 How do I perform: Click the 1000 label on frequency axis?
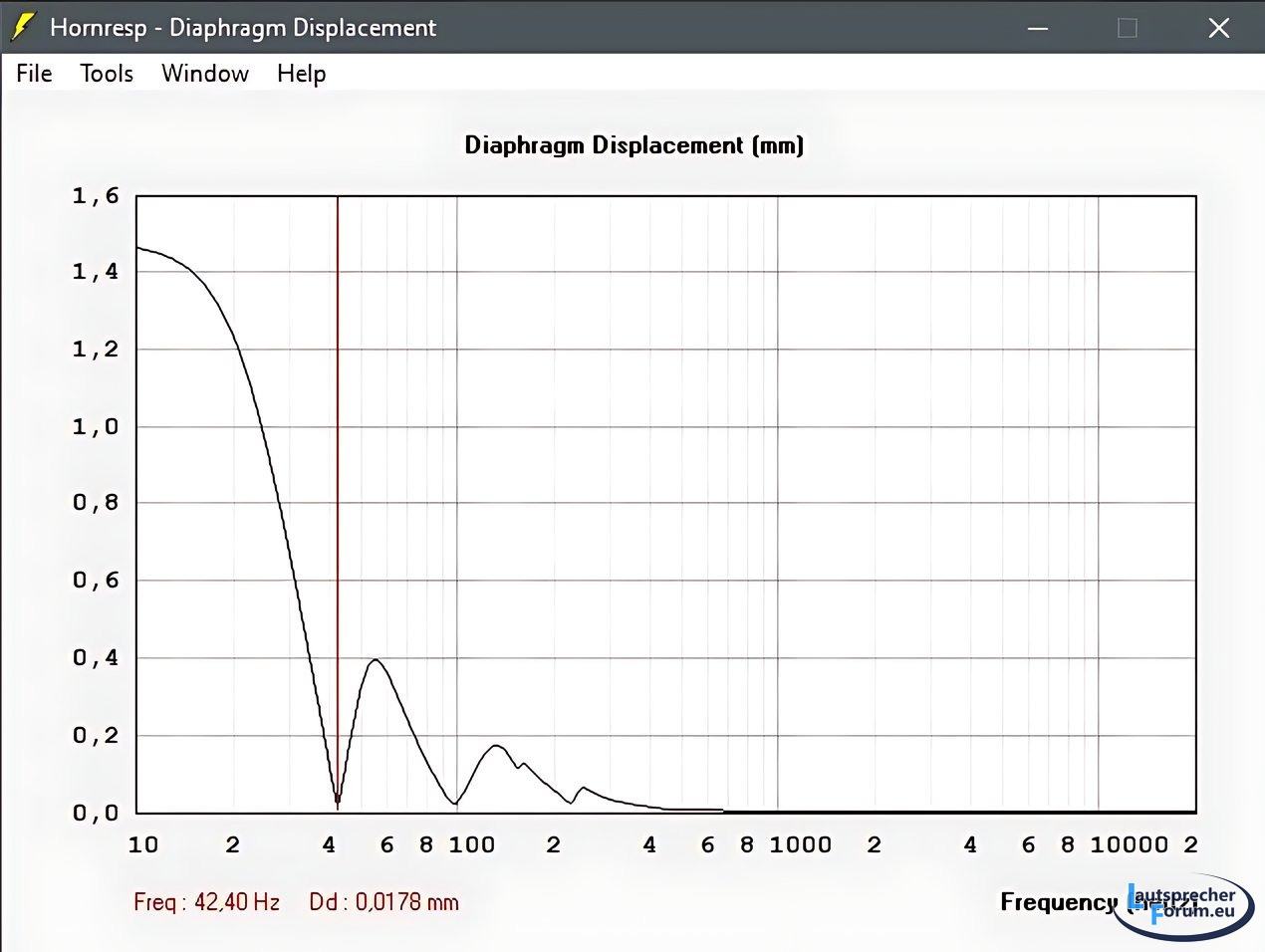(x=800, y=845)
